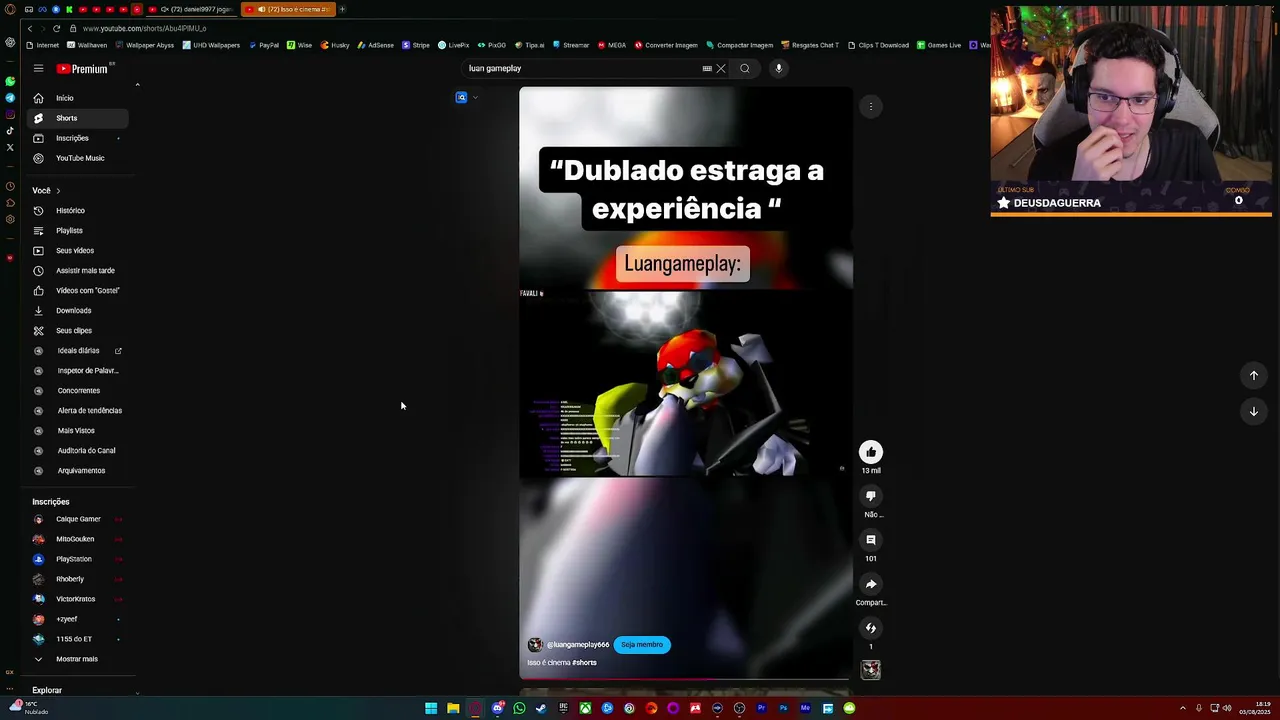Reload the page
The image size is (1280, 720).
pyautogui.click(x=56, y=28)
